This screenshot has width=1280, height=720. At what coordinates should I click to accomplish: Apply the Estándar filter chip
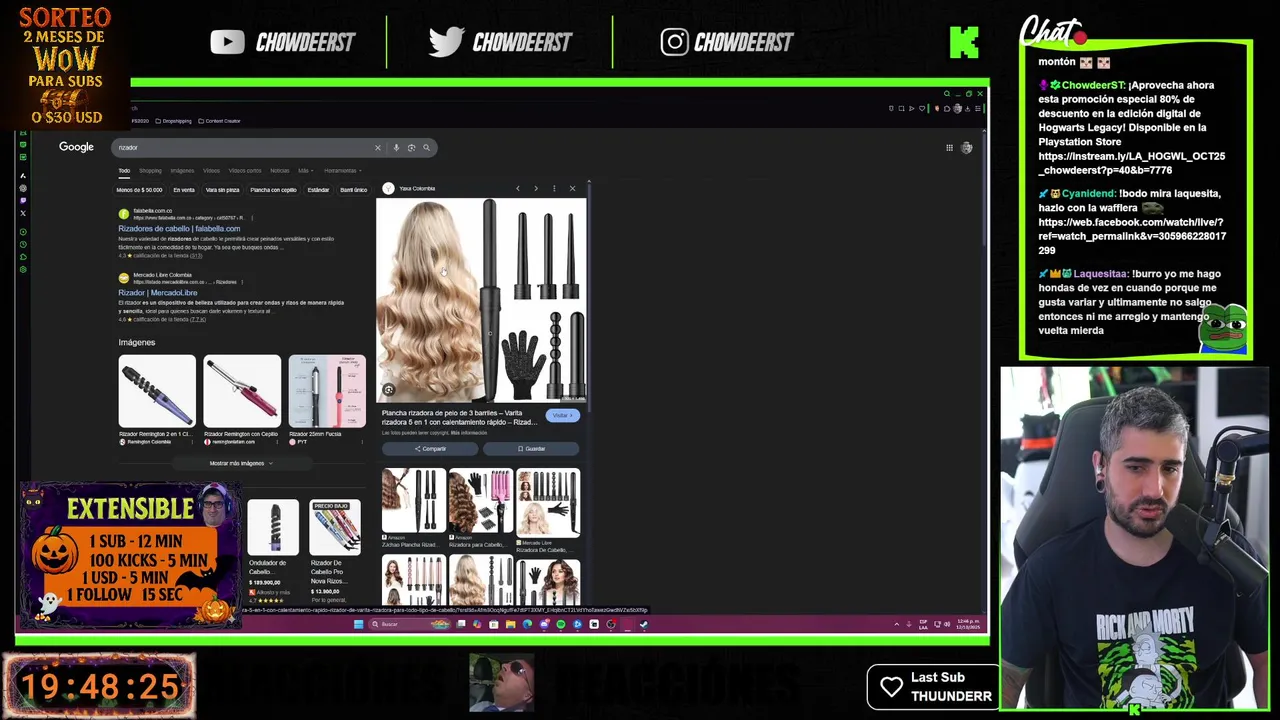(x=318, y=189)
